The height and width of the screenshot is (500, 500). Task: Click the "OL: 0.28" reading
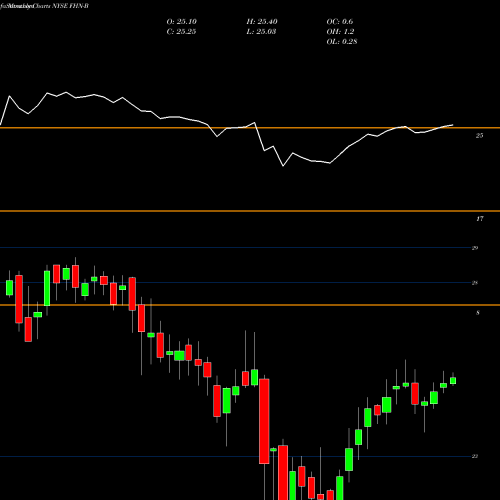point(342,42)
